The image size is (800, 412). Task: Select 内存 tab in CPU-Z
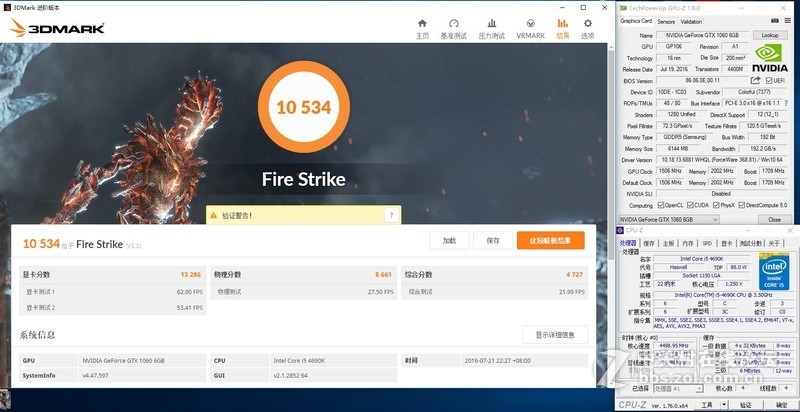point(688,243)
